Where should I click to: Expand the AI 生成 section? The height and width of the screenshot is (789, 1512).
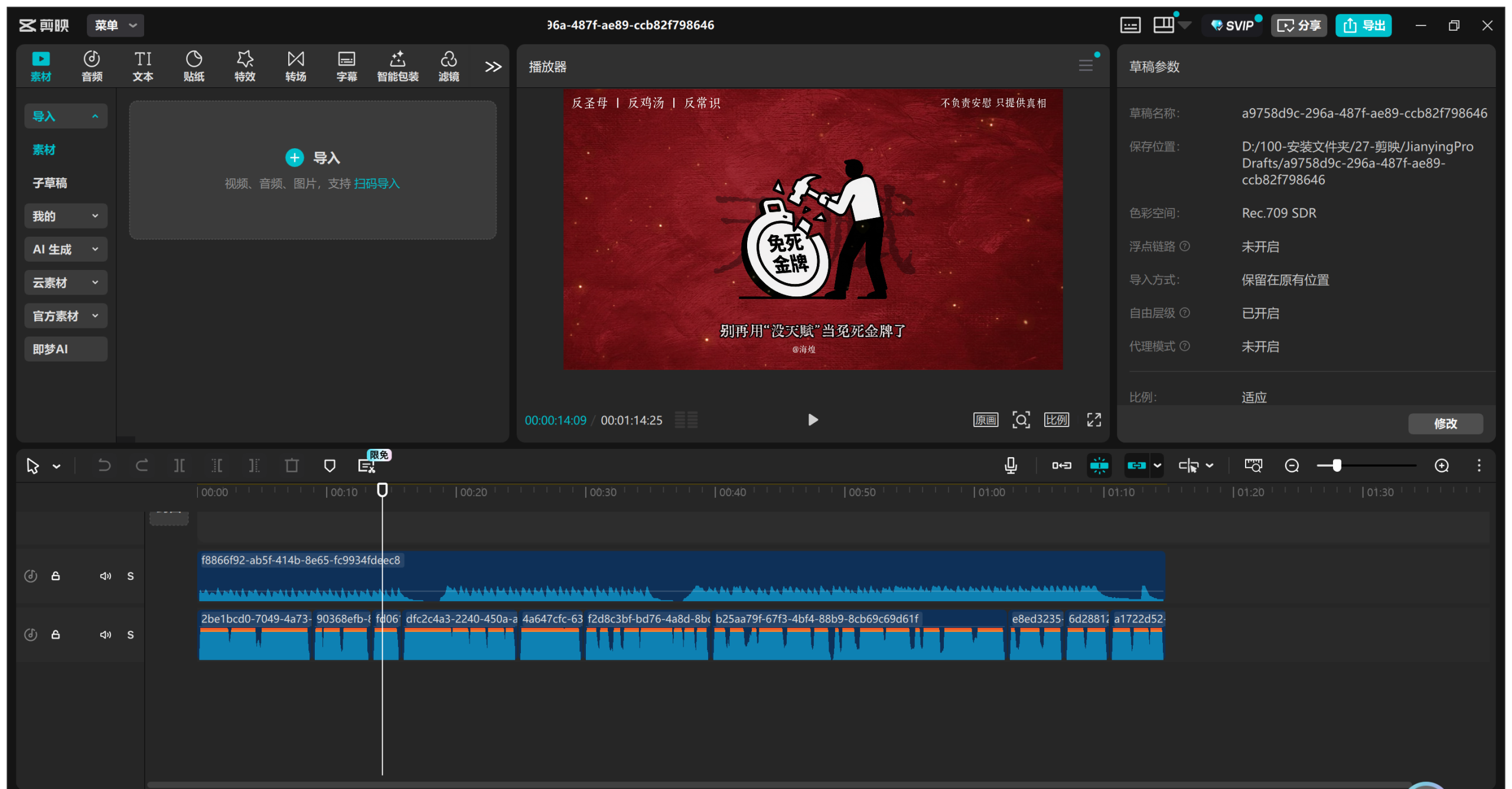66,249
